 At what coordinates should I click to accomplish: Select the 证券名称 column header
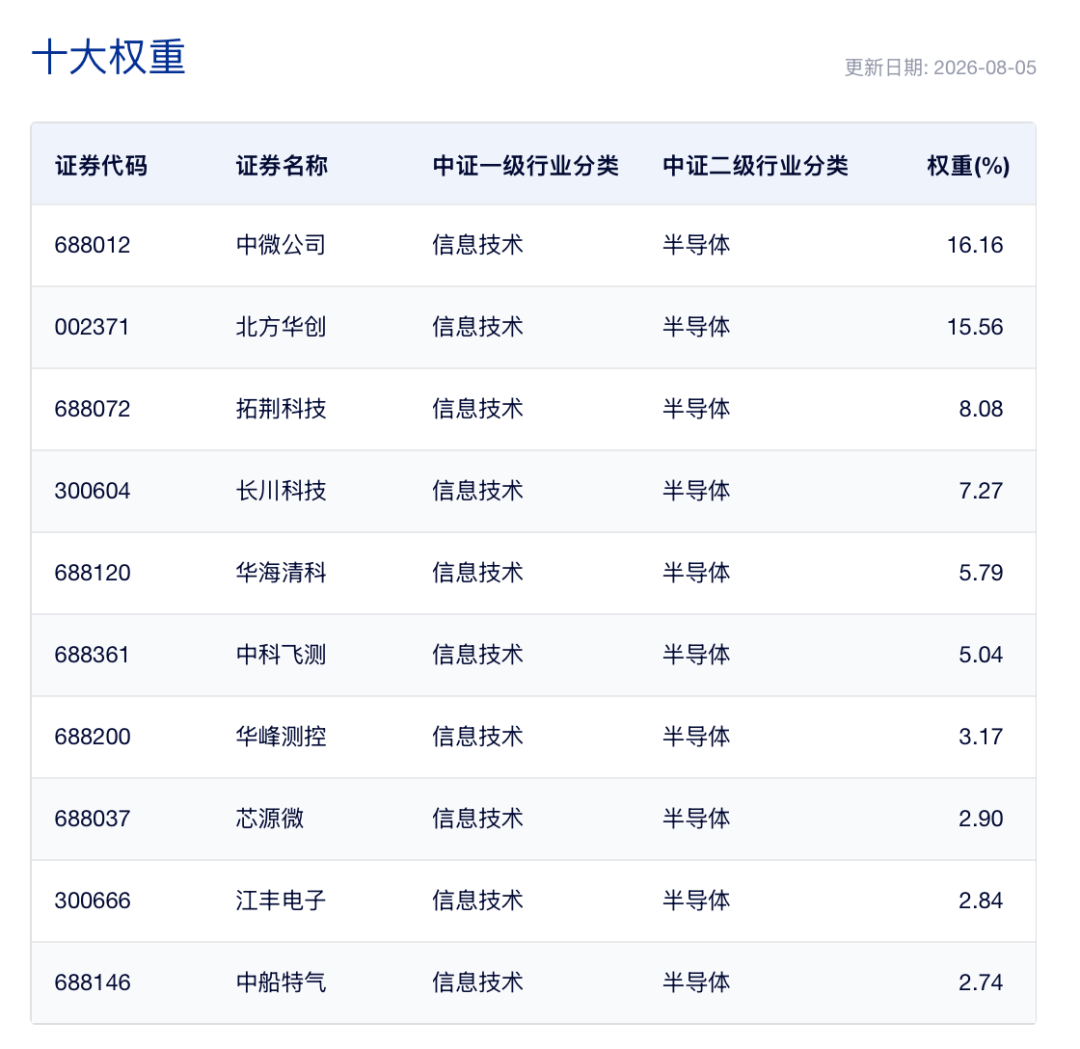pos(282,166)
